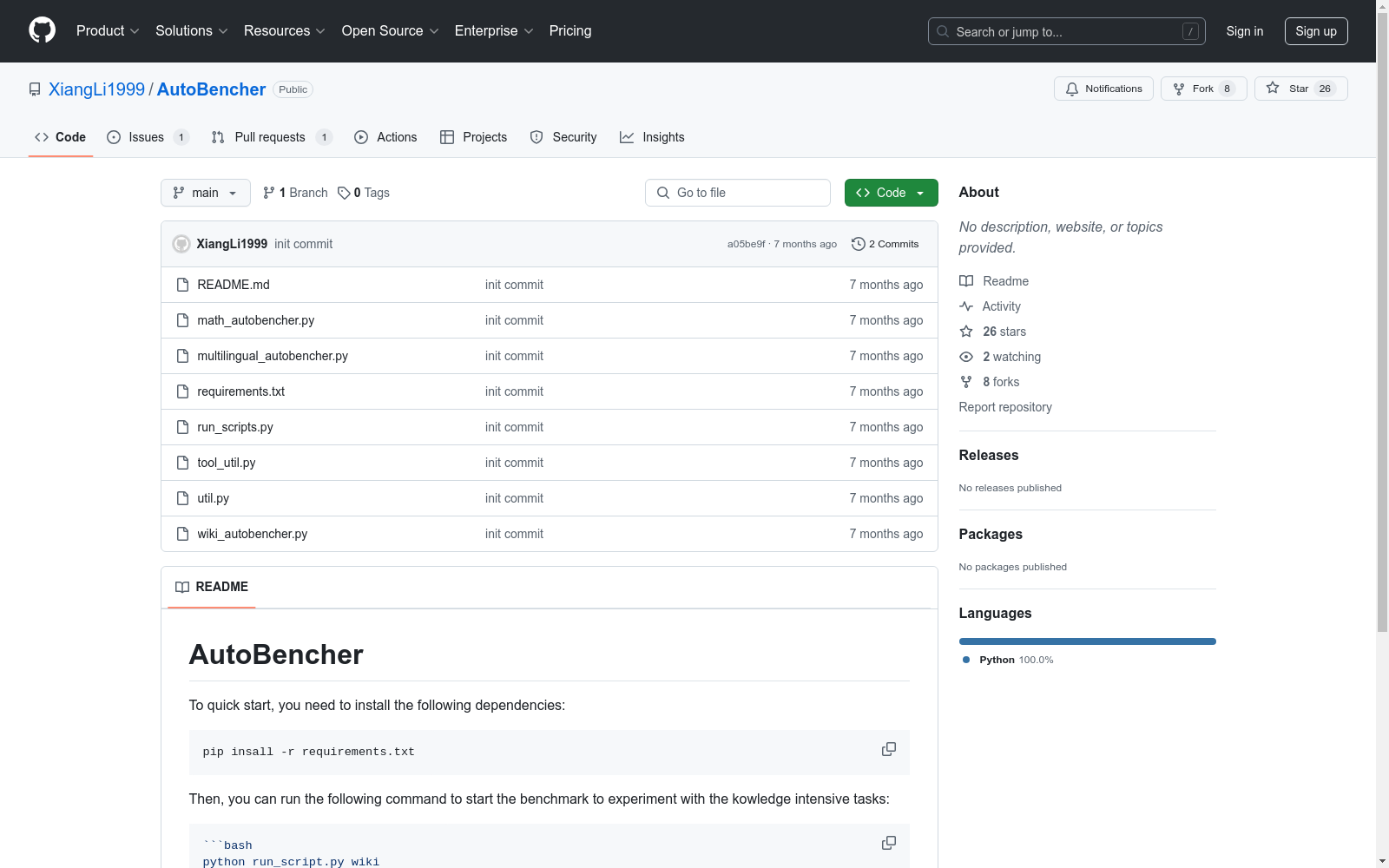Click the Sign in link
The image size is (1389, 868).
(x=1245, y=31)
